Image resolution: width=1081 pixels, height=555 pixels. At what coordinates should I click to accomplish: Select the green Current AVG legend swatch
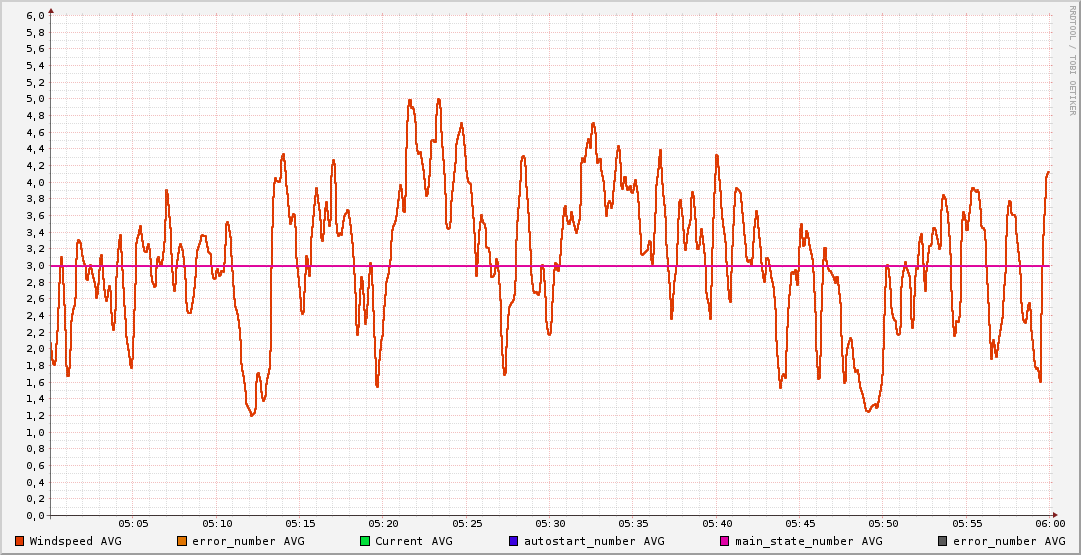(365, 541)
